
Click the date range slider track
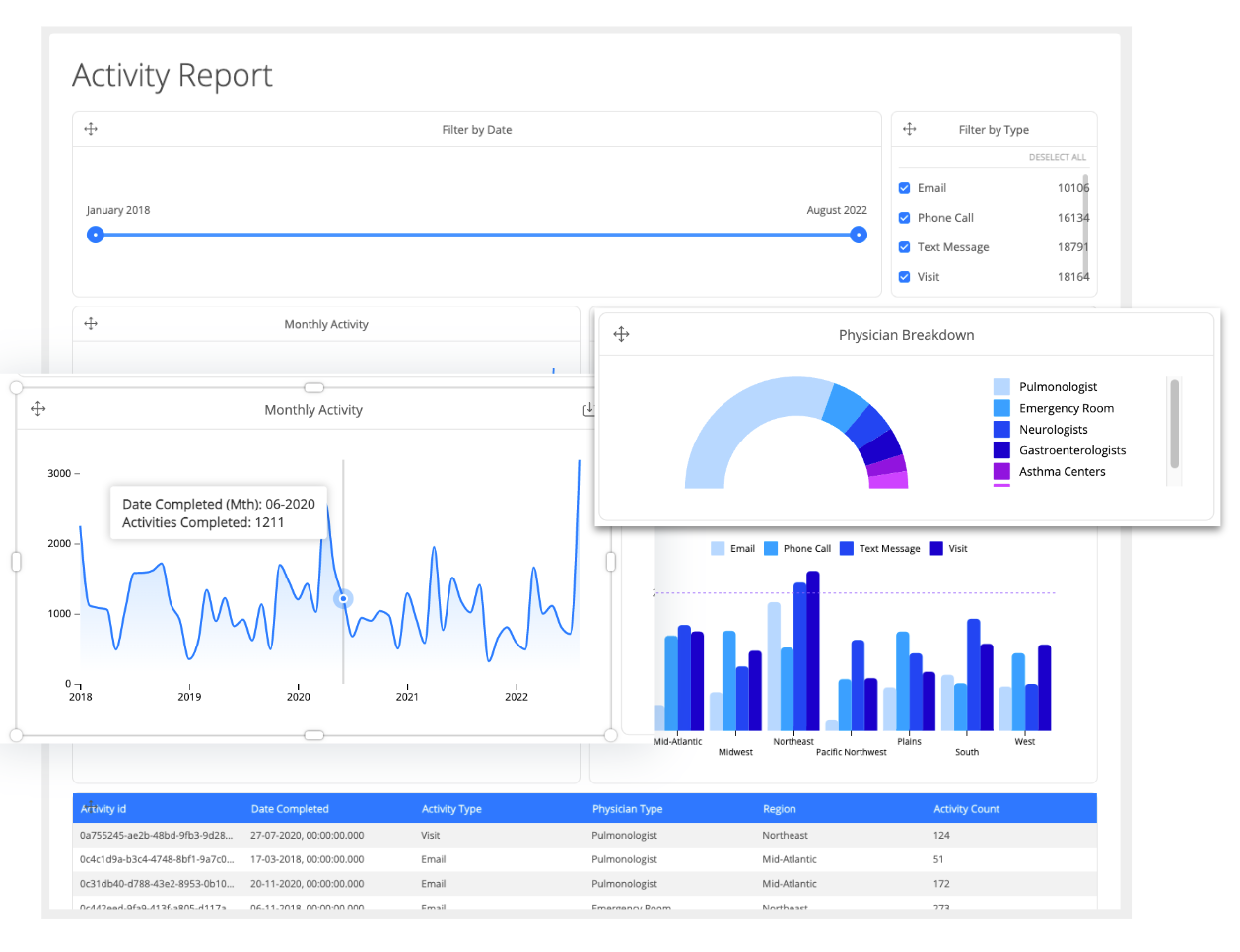click(x=477, y=235)
